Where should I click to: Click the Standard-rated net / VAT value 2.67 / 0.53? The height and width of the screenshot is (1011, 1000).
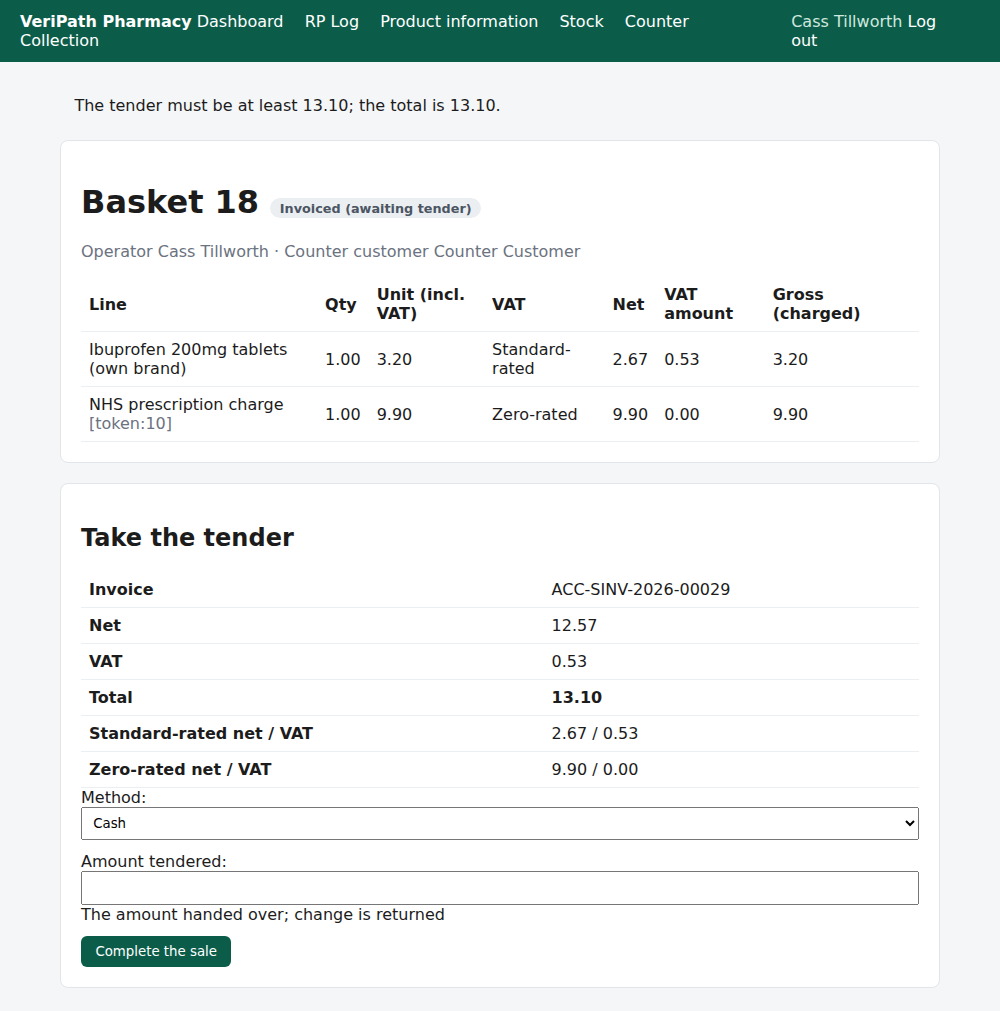(594, 733)
